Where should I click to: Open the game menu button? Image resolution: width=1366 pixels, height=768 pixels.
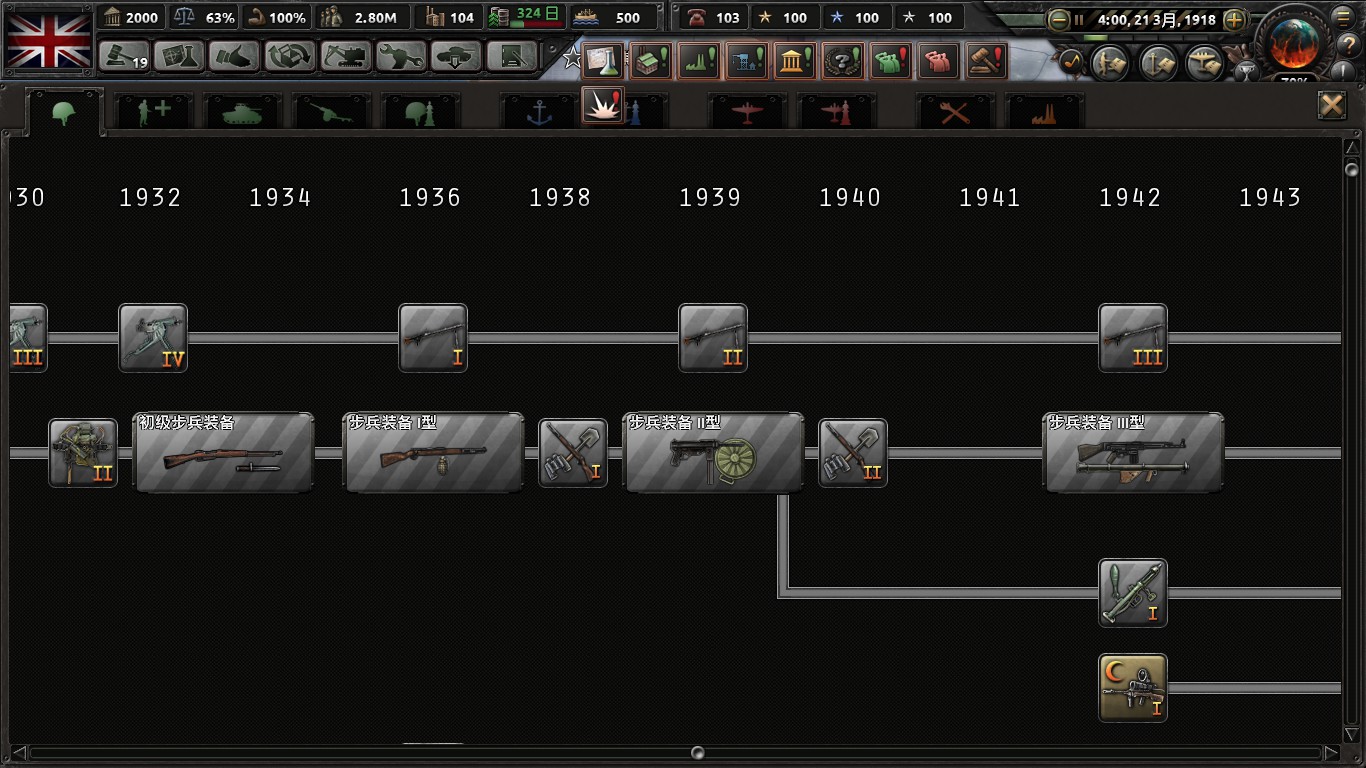coord(1346,17)
